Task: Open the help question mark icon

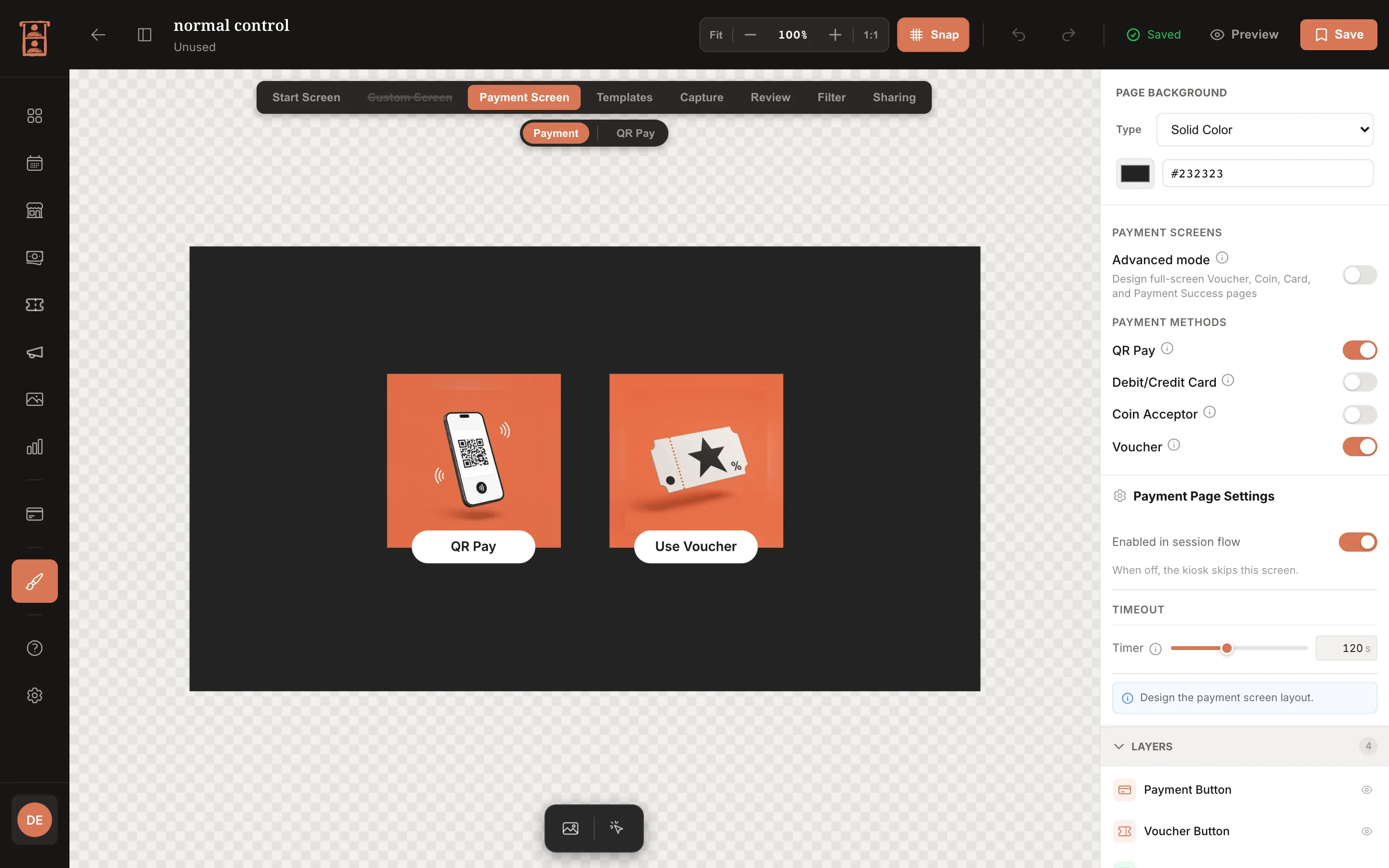Action: (34, 648)
